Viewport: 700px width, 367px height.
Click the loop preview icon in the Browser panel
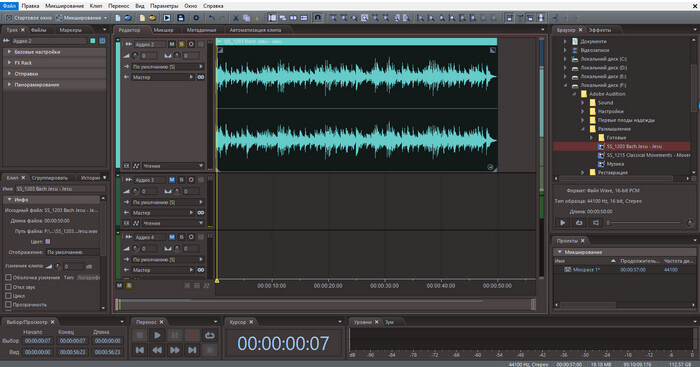coord(579,223)
